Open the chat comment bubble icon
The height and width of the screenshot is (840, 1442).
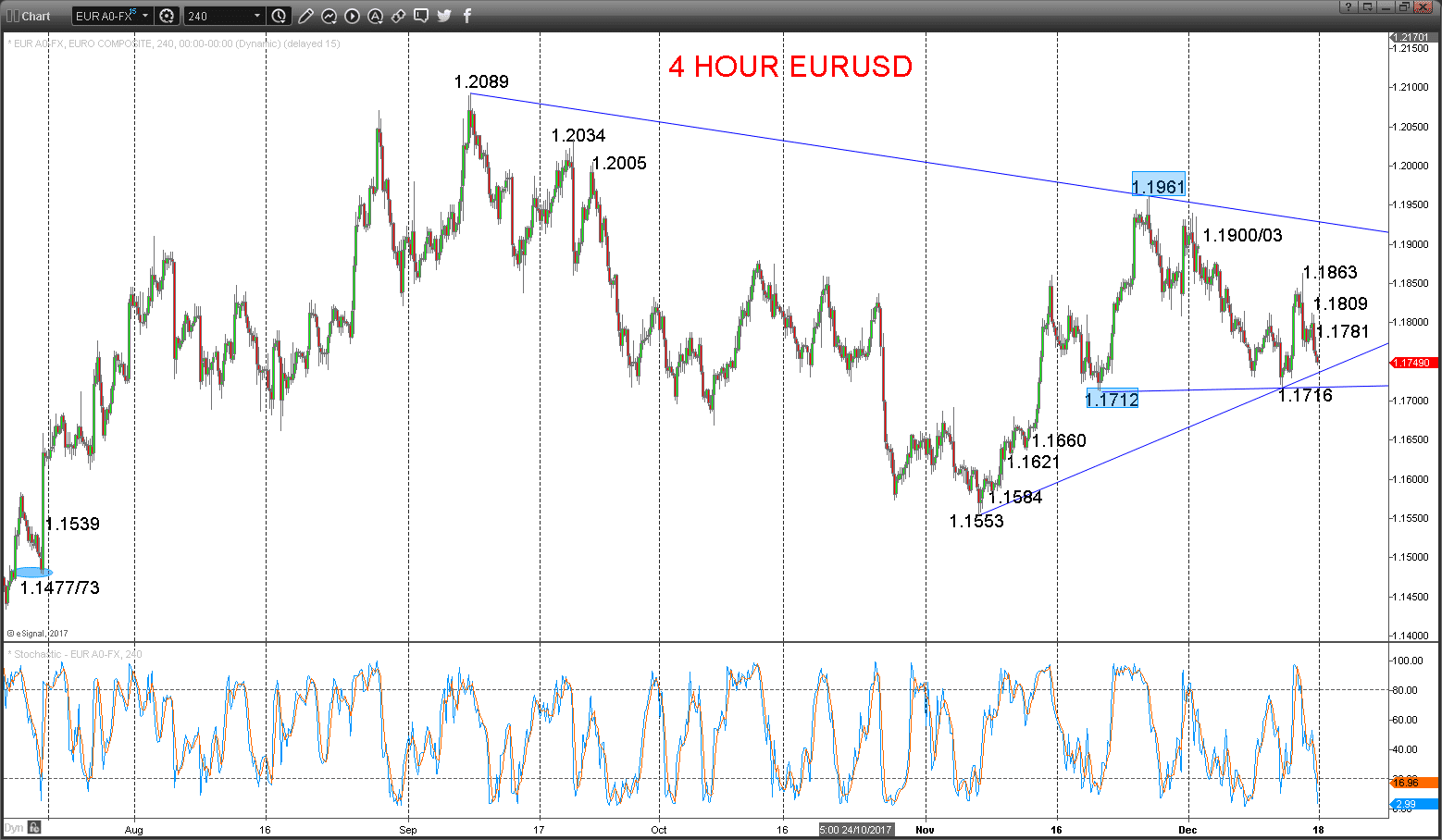[421, 16]
